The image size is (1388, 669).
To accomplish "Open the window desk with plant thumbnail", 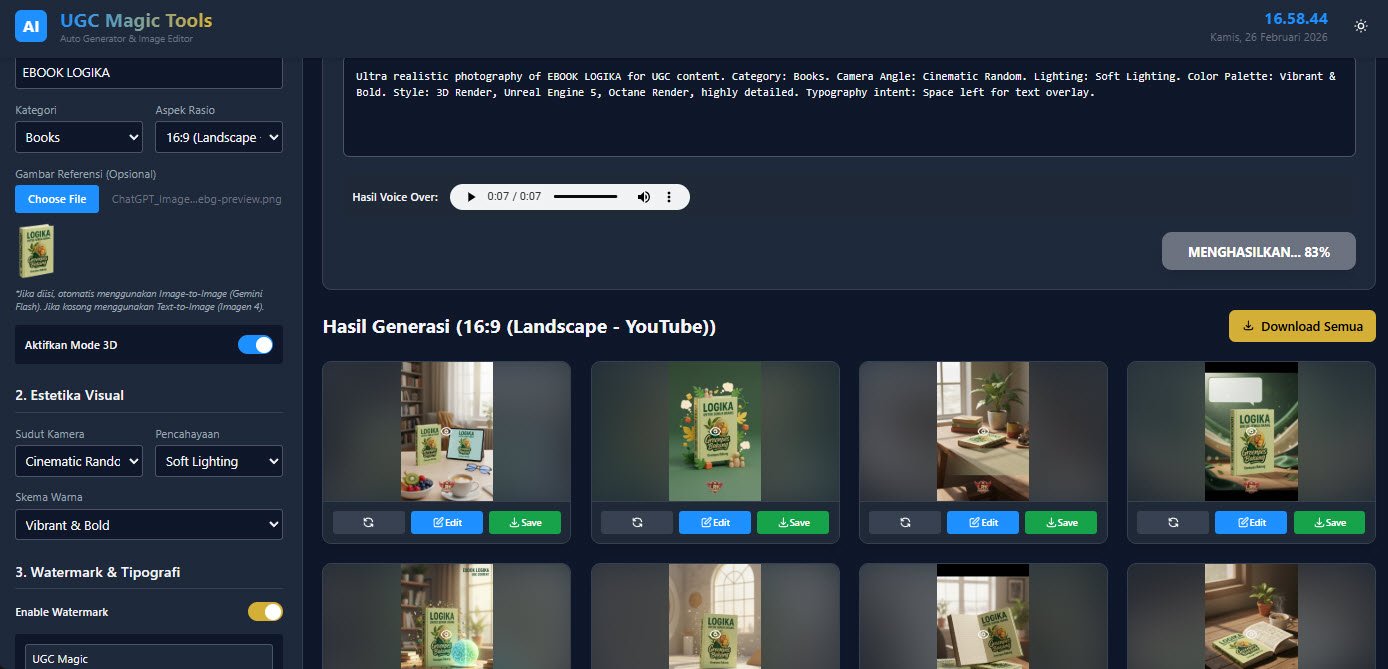I will (x=983, y=431).
